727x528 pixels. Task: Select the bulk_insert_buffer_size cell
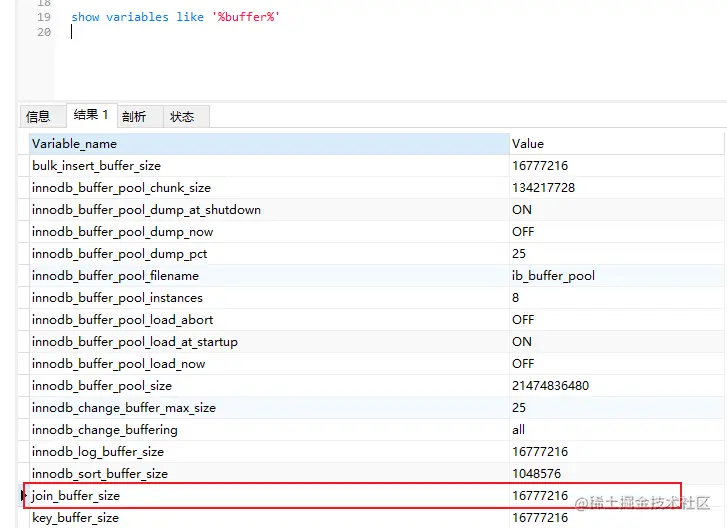pyautogui.click(x=269, y=165)
